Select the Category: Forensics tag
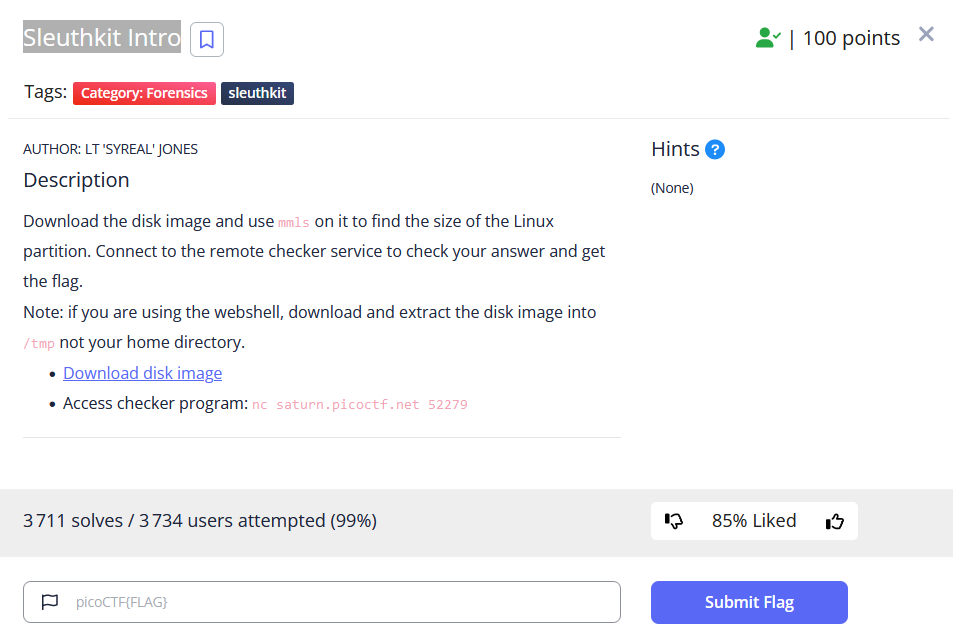 [144, 93]
